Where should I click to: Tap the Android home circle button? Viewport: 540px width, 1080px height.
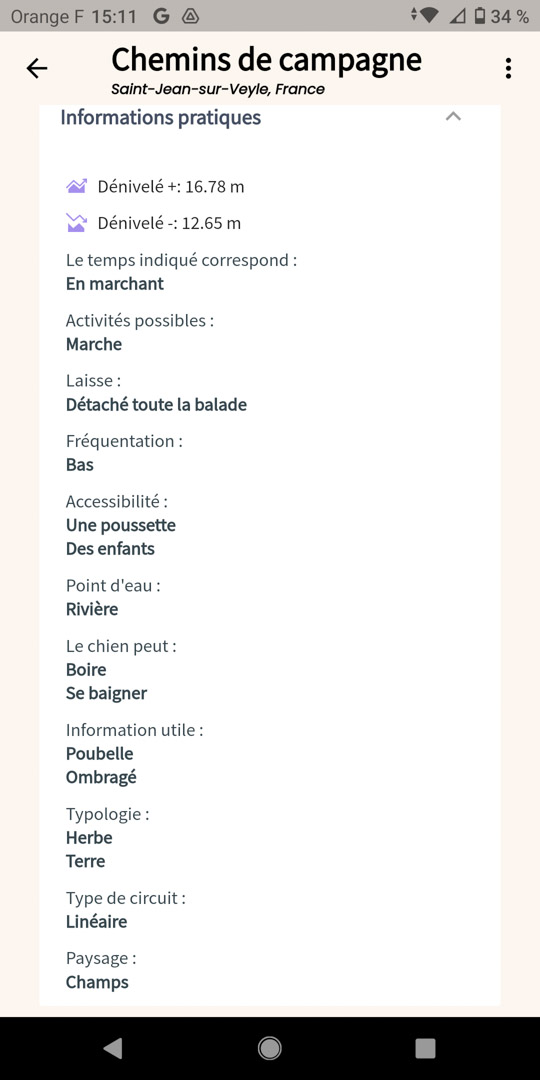coord(269,1048)
